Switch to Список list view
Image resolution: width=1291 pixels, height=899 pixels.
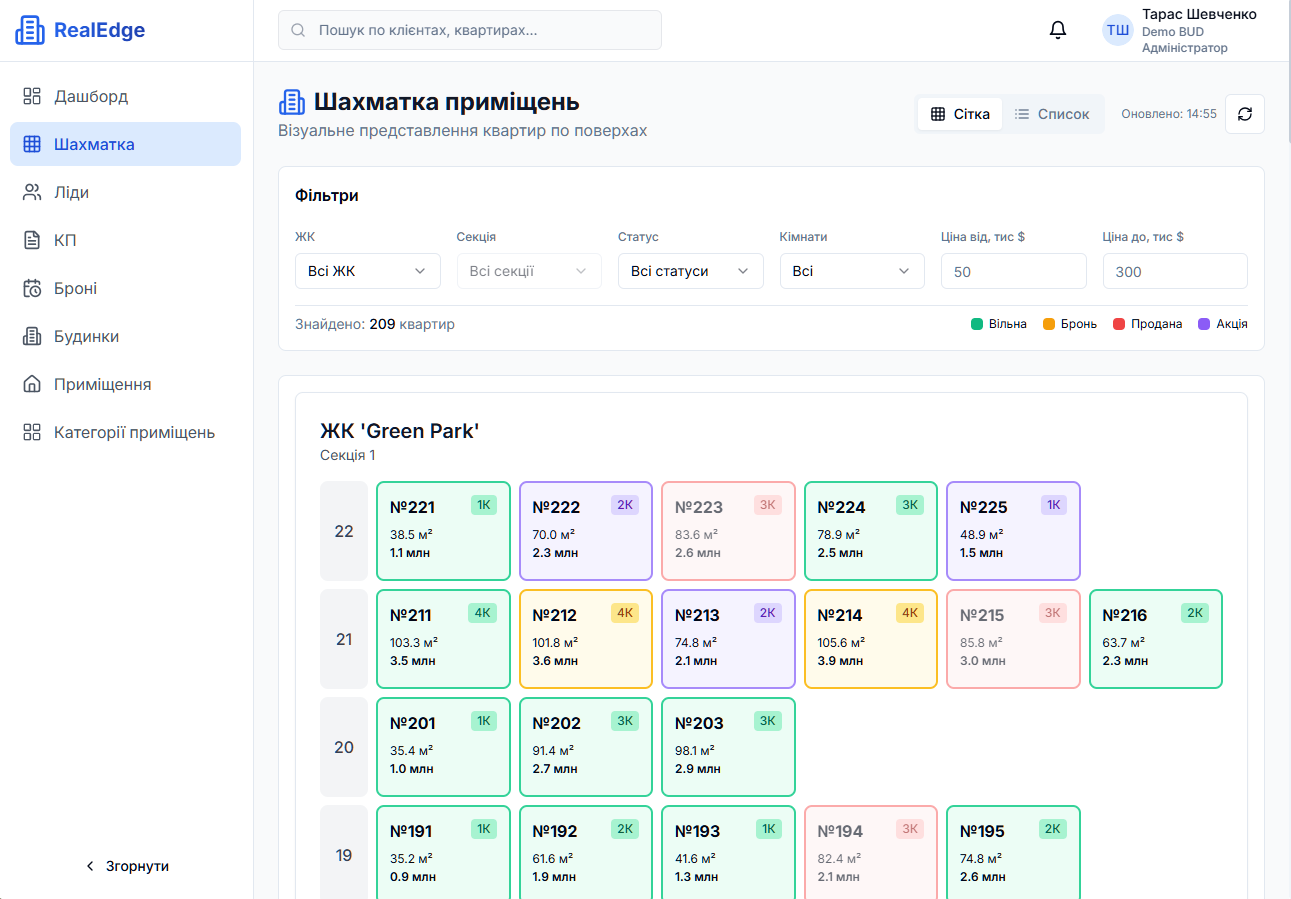1052,114
